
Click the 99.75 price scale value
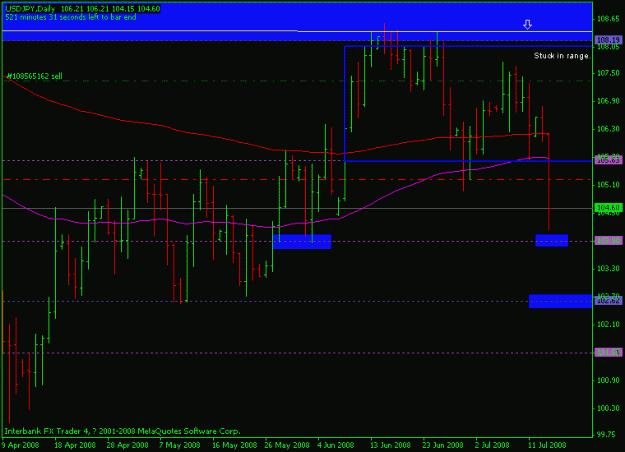609,435
